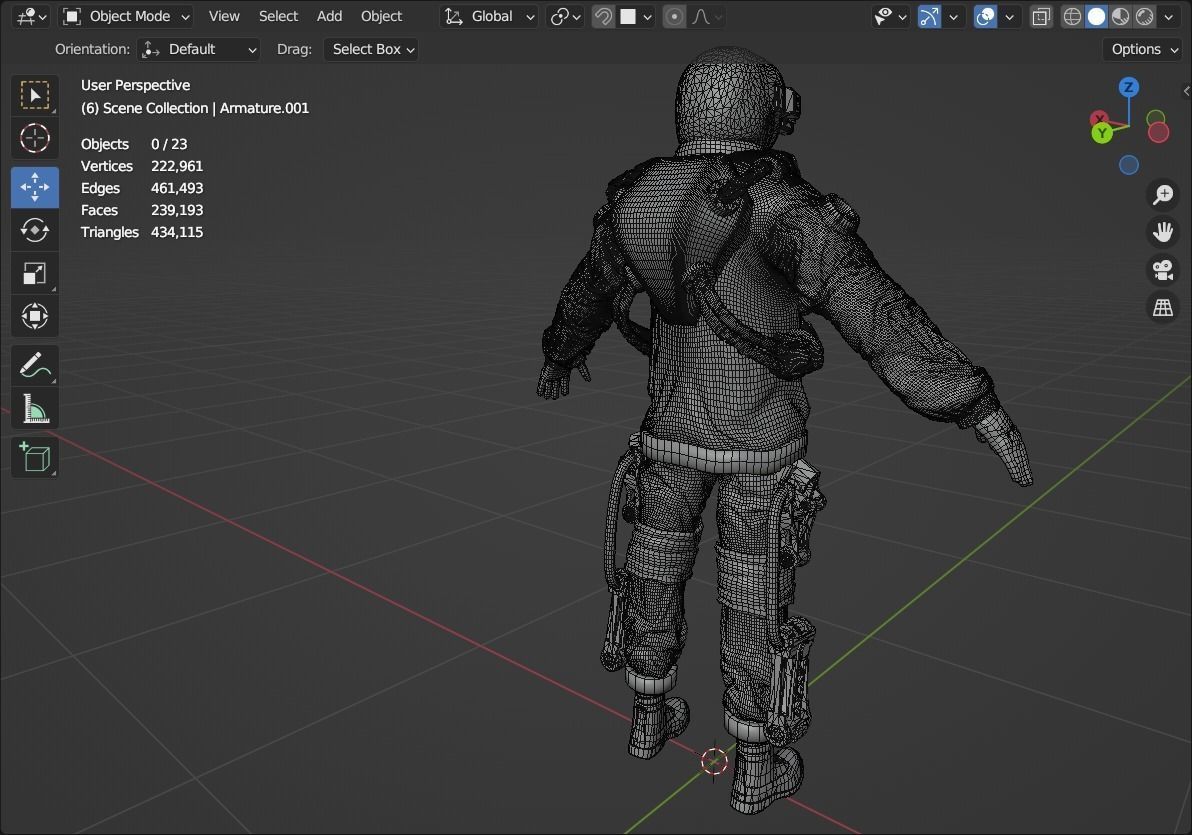Click selectability and visibility eye-cursor icon

888,16
